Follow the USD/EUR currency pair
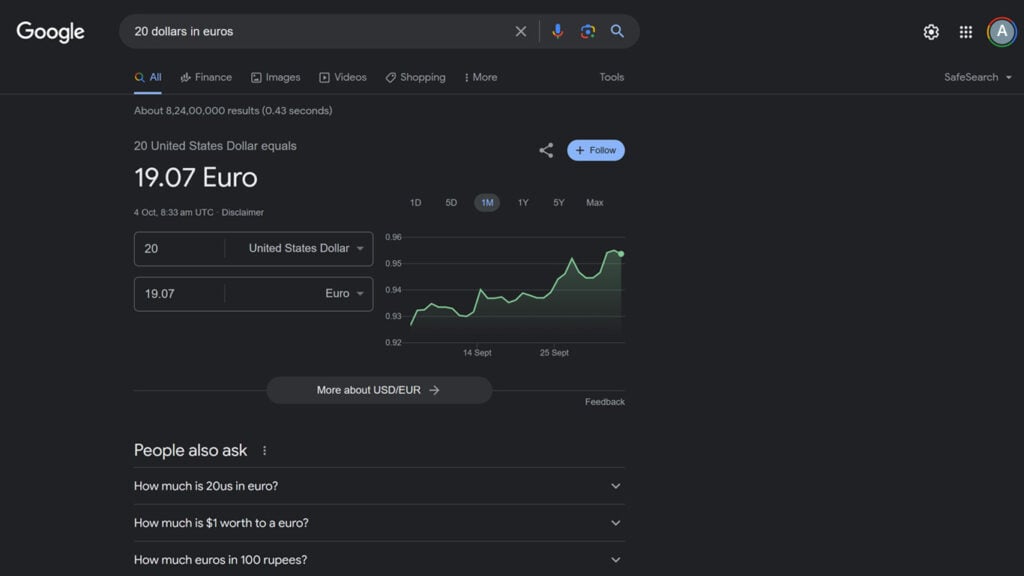This screenshot has width=1024, height=576. click(x=596, y=150)
